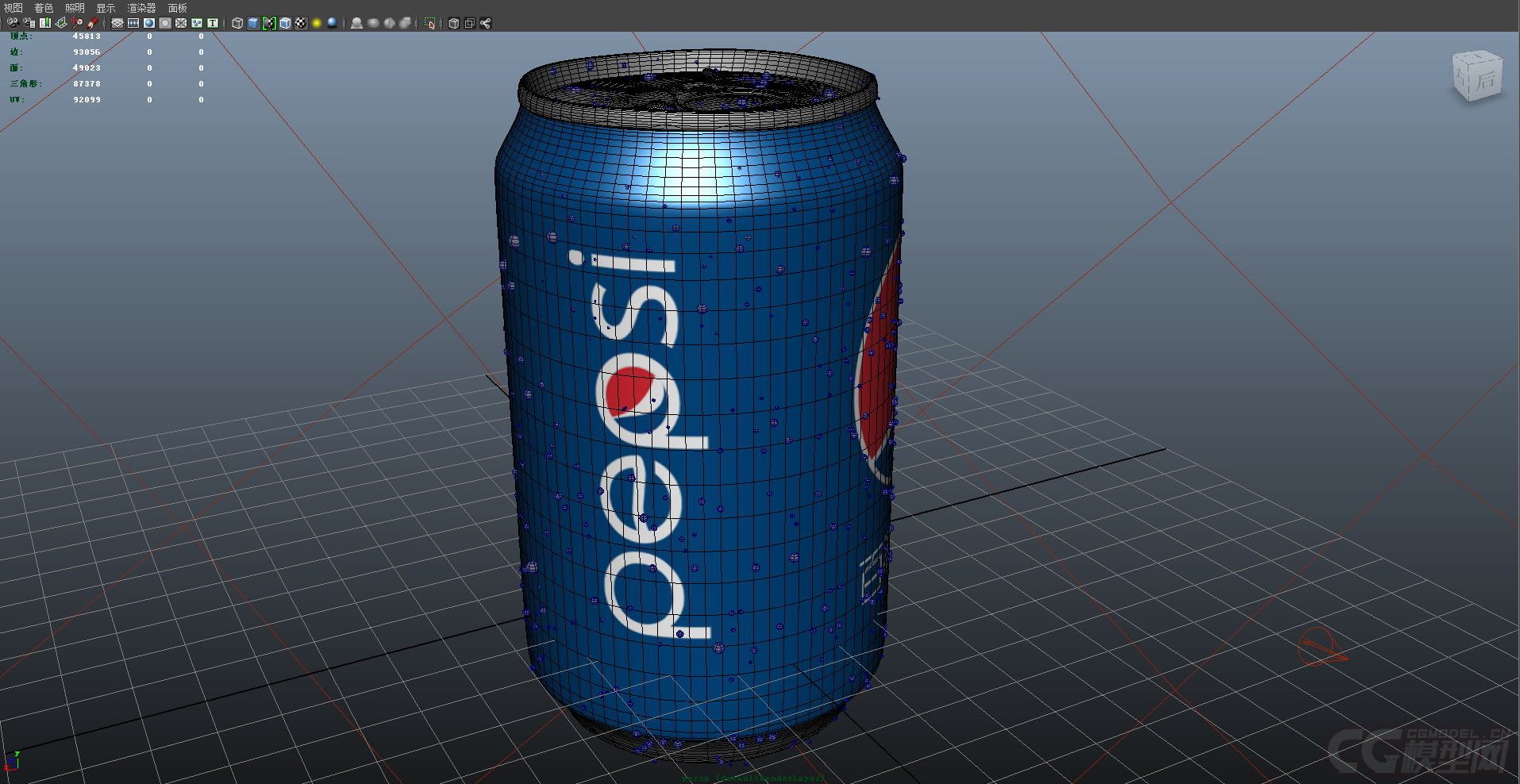1520x784 pixels.
Task: Activate the 2D Pan/Zoom icon
Action: point(77,23)
